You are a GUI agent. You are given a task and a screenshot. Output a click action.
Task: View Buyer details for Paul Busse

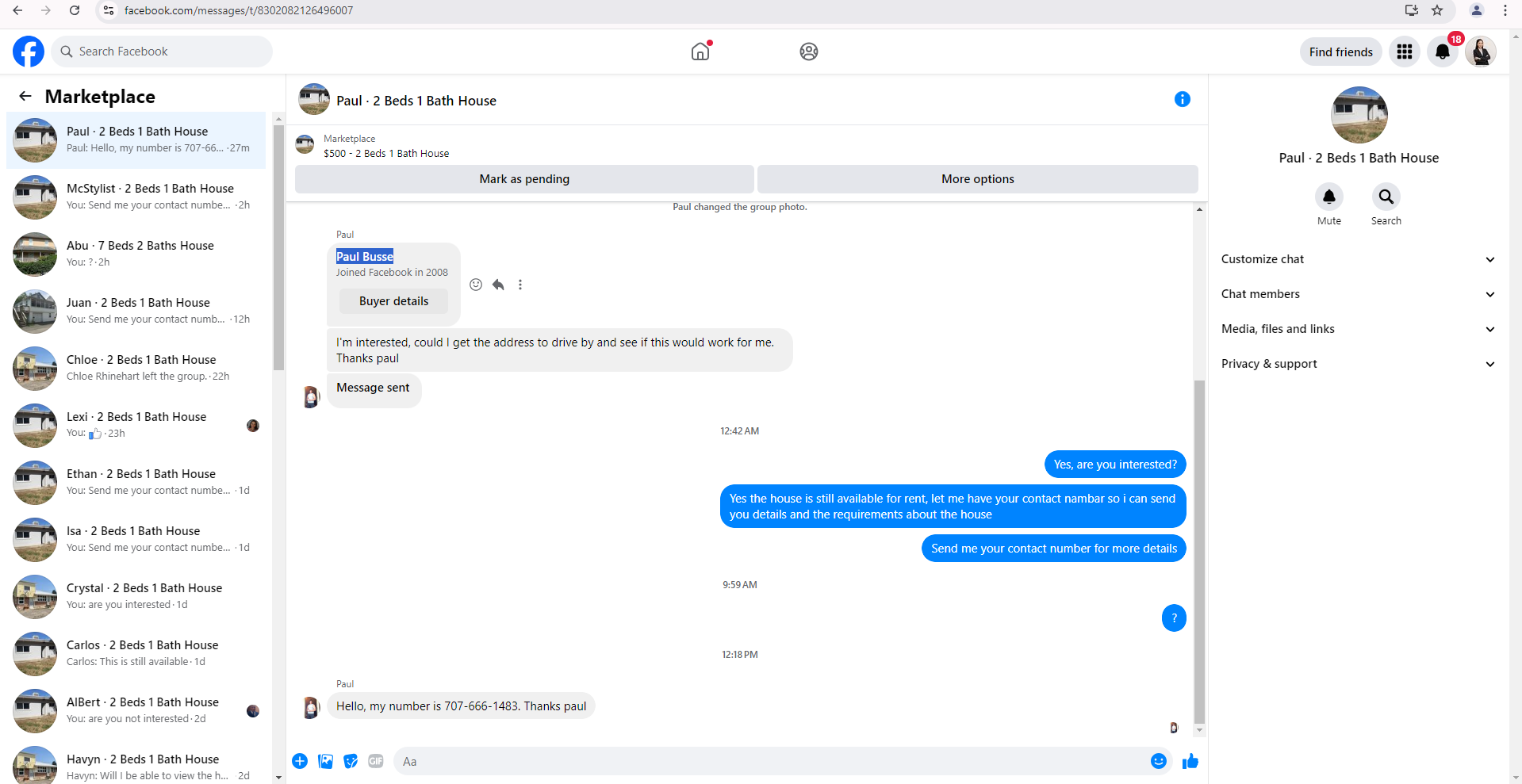click(x=393, y=301)
